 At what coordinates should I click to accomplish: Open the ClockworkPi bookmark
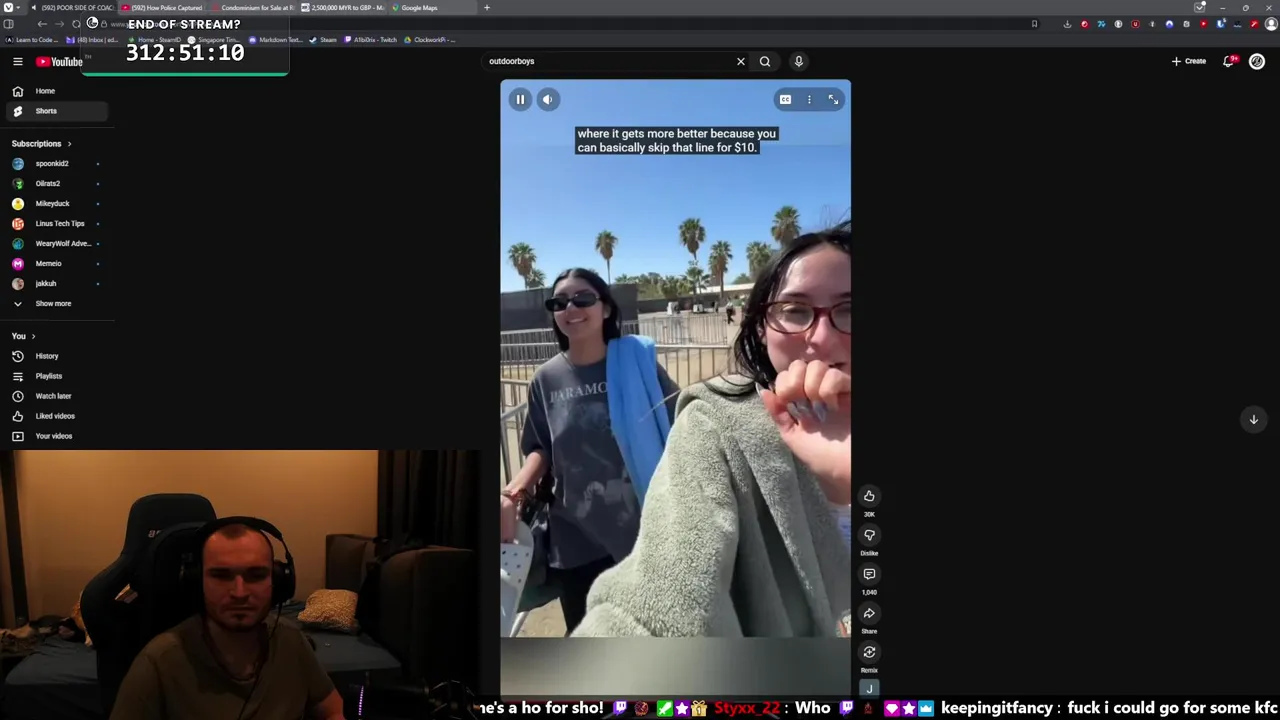coord(430,40)
